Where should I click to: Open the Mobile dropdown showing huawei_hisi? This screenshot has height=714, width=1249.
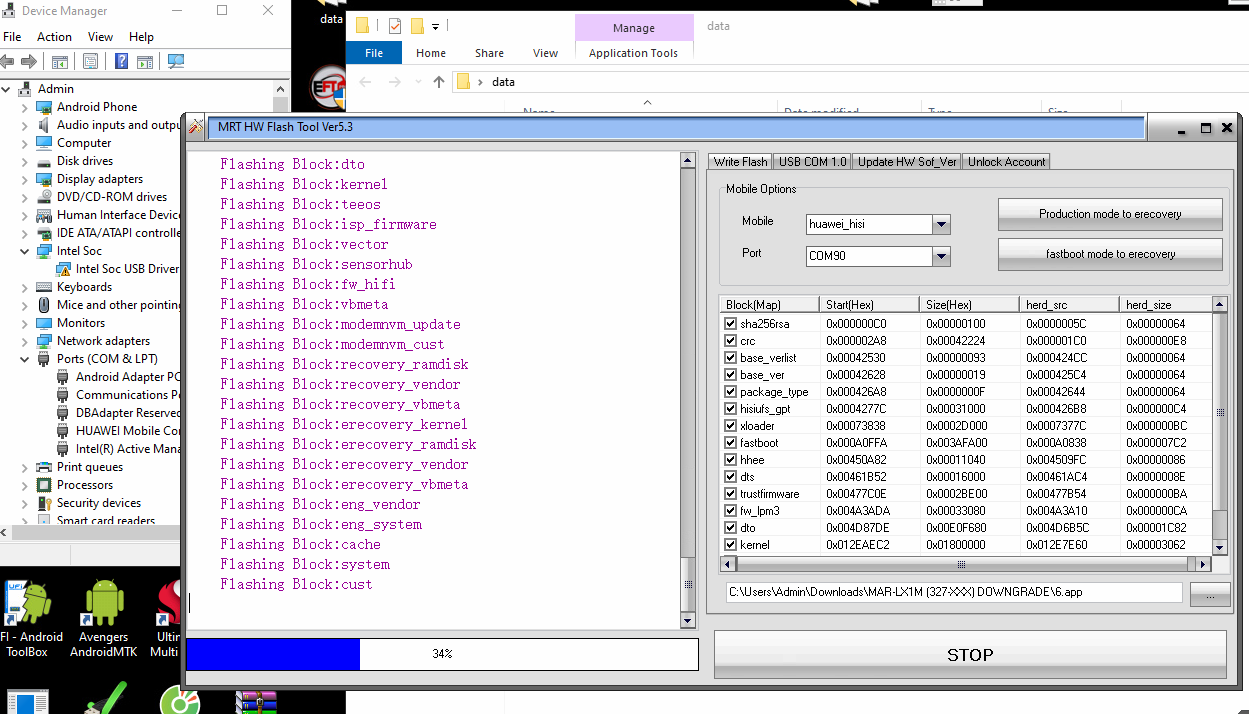(x=941, y=225)
